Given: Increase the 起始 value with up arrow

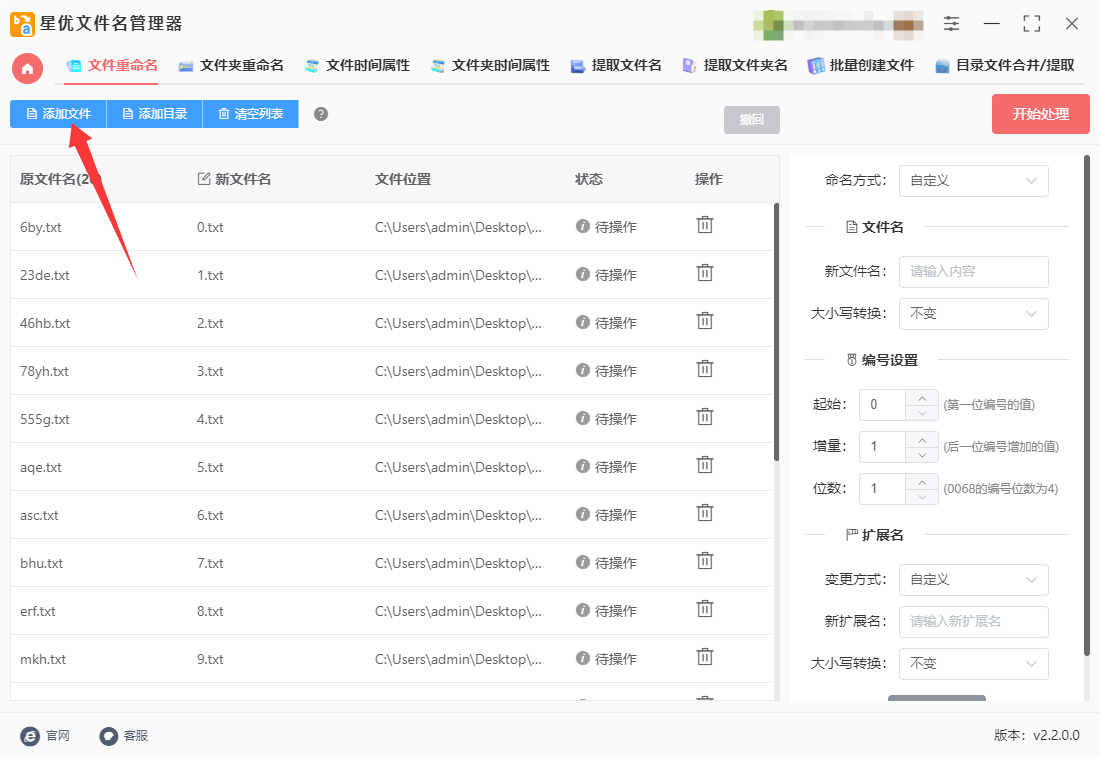Looking at the screenshot, I should coord(922,397).
